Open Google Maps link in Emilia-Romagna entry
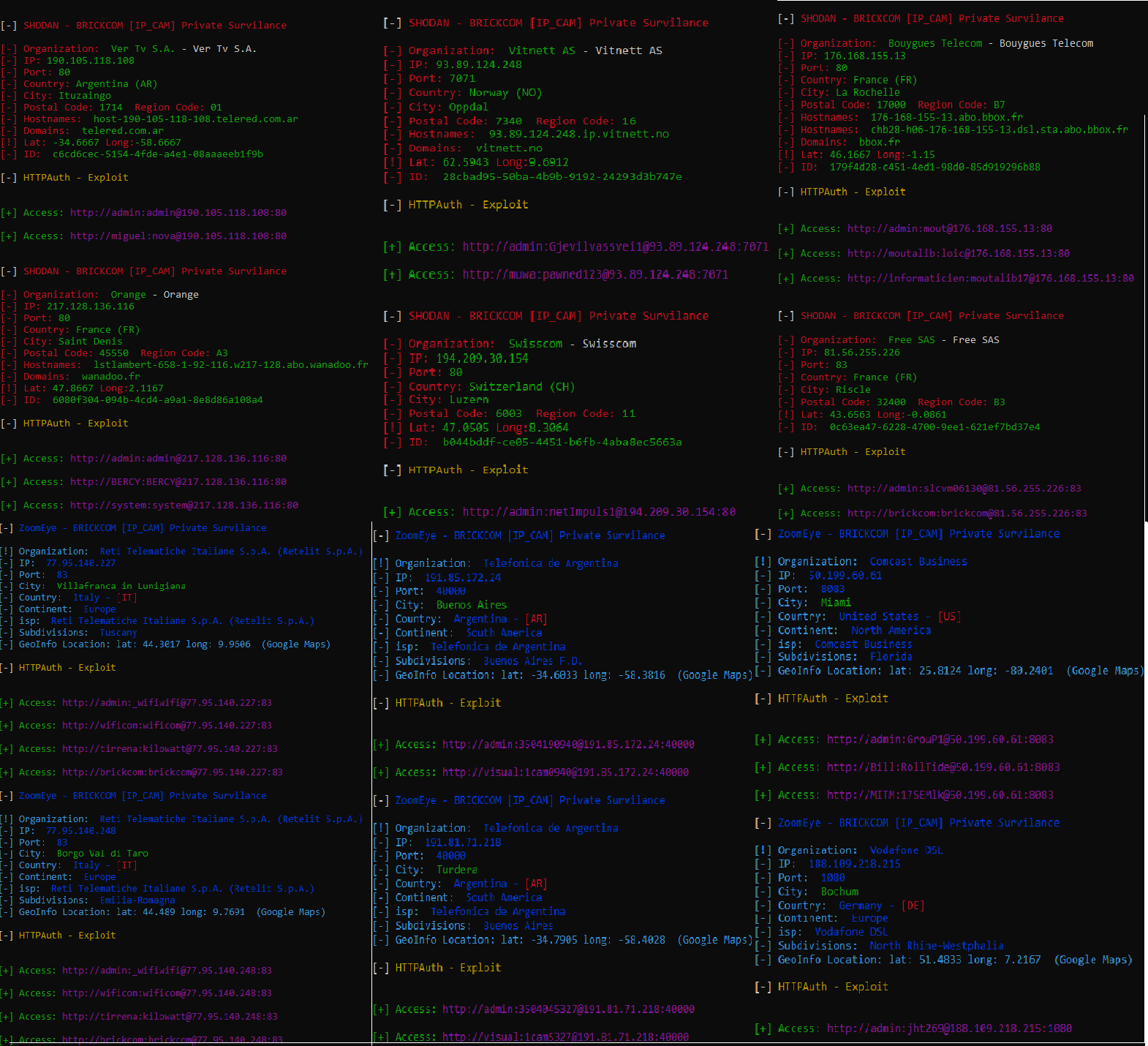 pyautogui.click(x=291, y=912)
